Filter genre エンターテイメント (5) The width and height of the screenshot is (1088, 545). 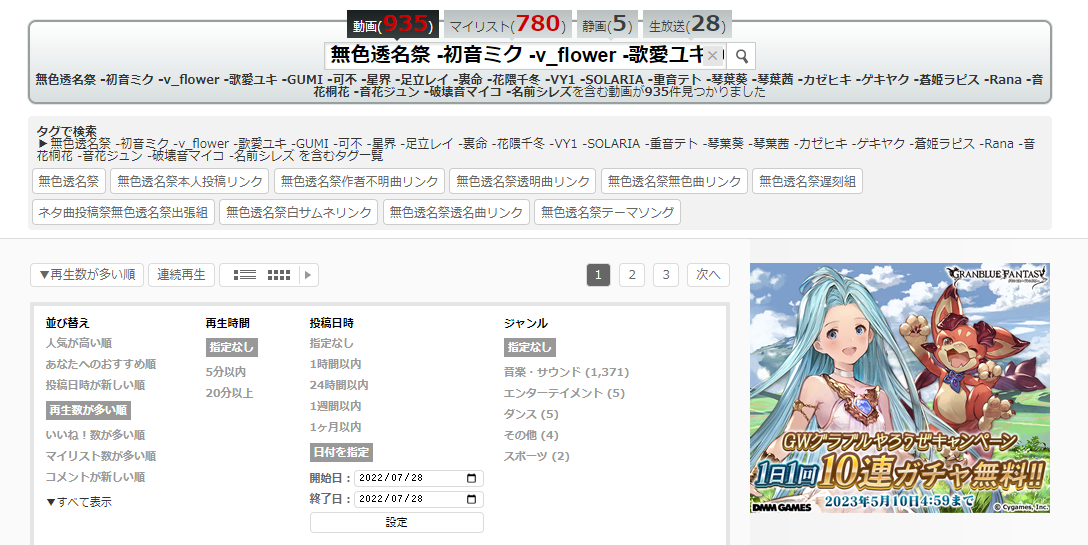(564, 394)
